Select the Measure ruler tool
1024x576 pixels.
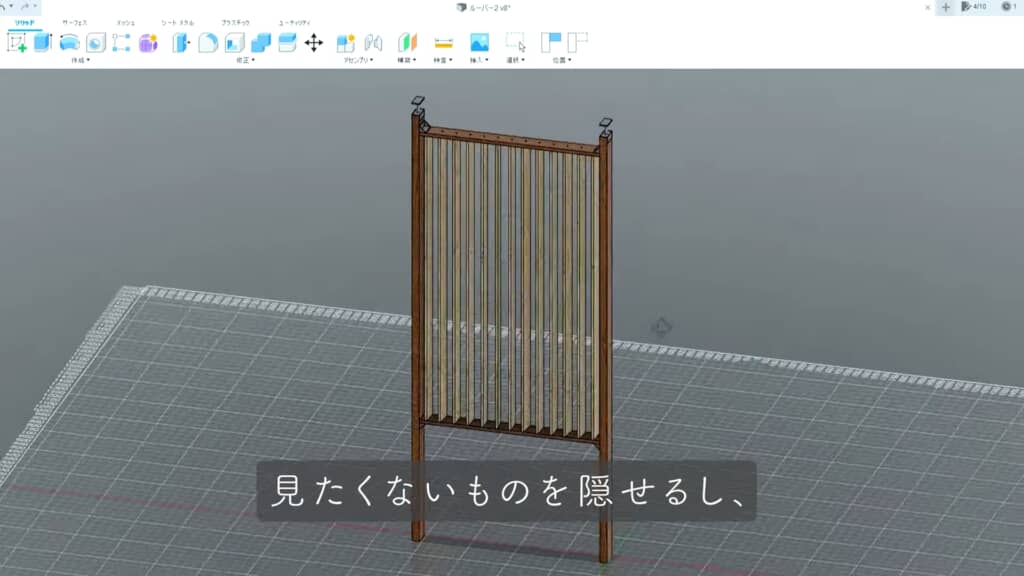443,42
